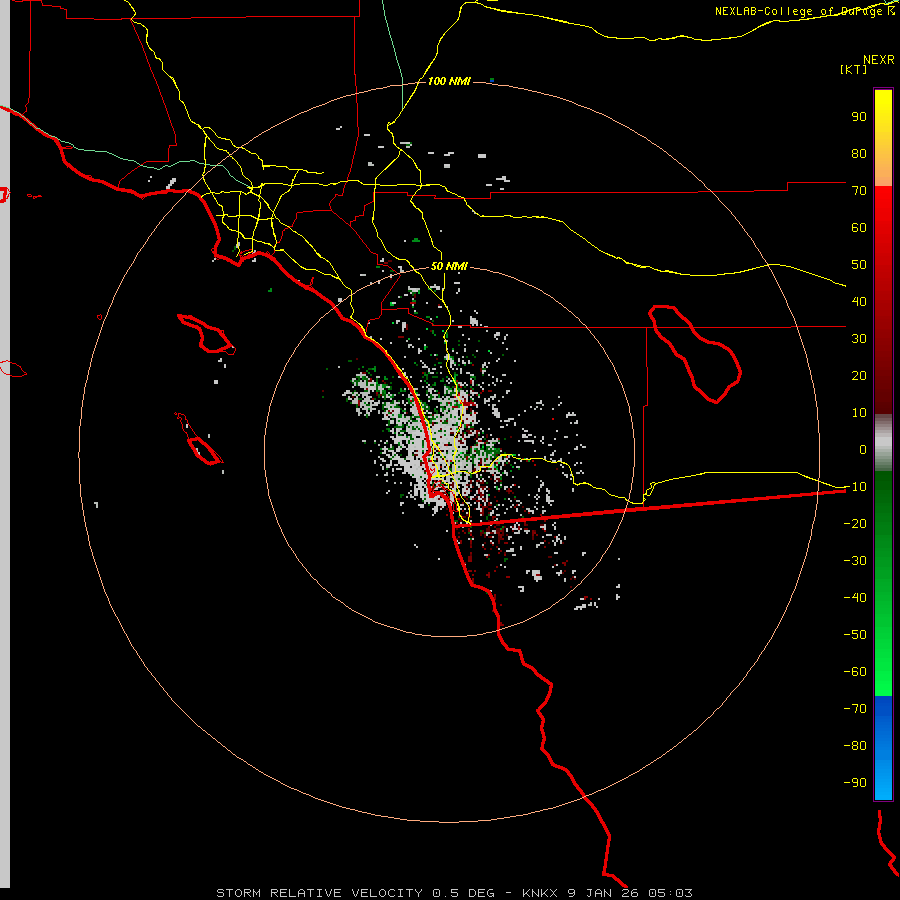900x900 pixels.
Task: Click the Storm Relative Velocity caption at the bottom
Action: tap(454, 893)
